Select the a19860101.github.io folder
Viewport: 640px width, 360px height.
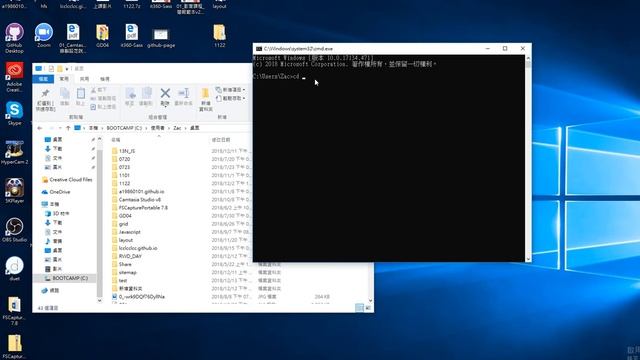(x=138, y=191)
